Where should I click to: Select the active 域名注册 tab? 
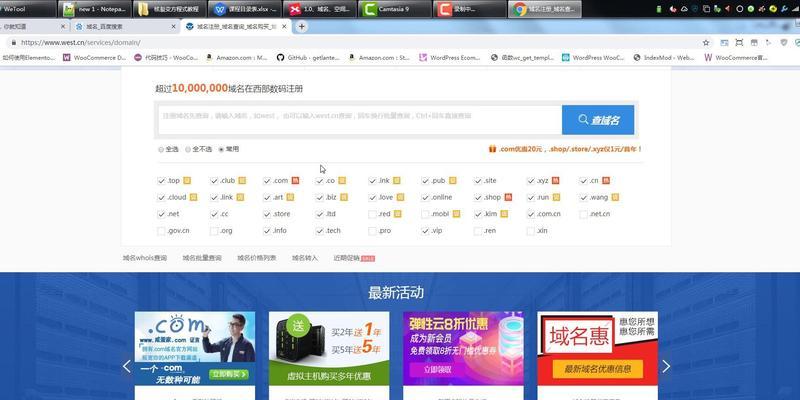pyautogui.click(x=236, y=27)
